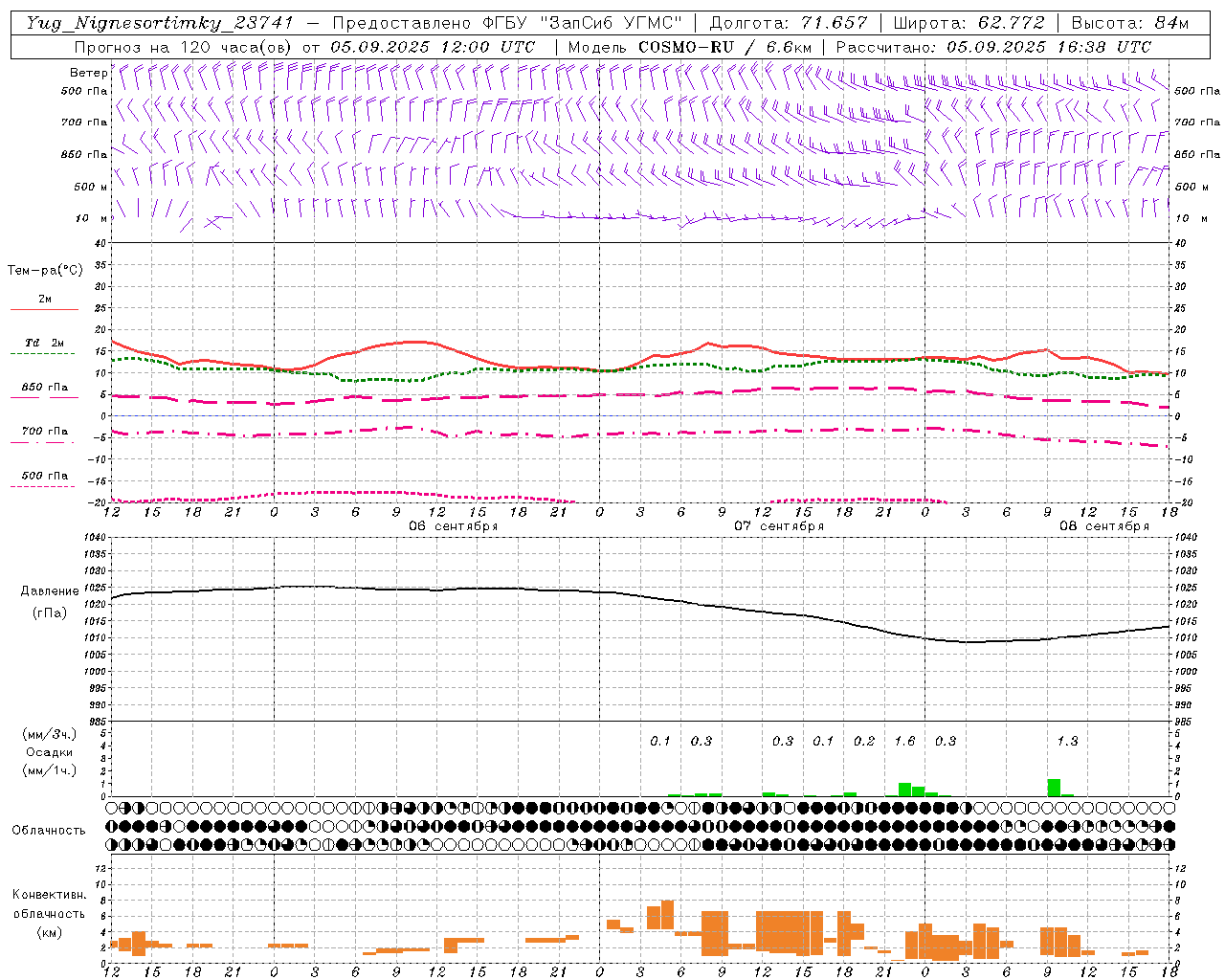
Task: Click the Конвективн. convective cloud label
Action: (x=49, y=895)
